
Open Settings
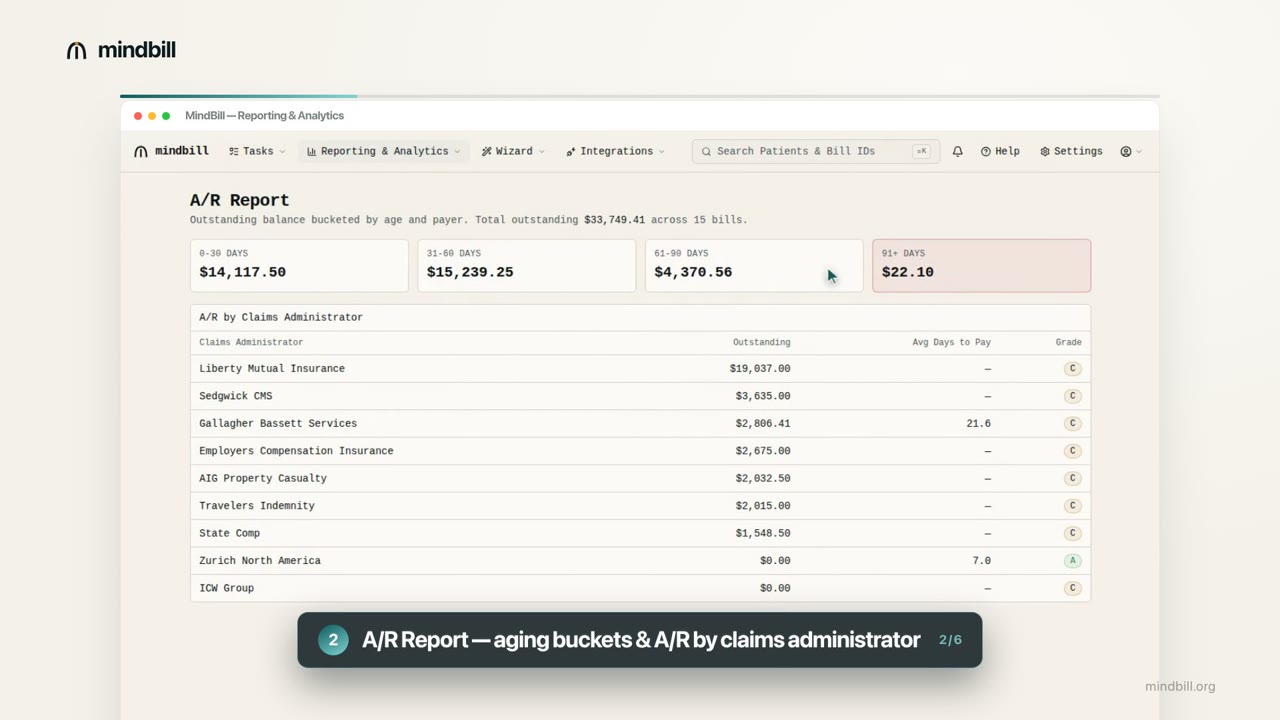pyautogui.click(x=1071, y=151)
